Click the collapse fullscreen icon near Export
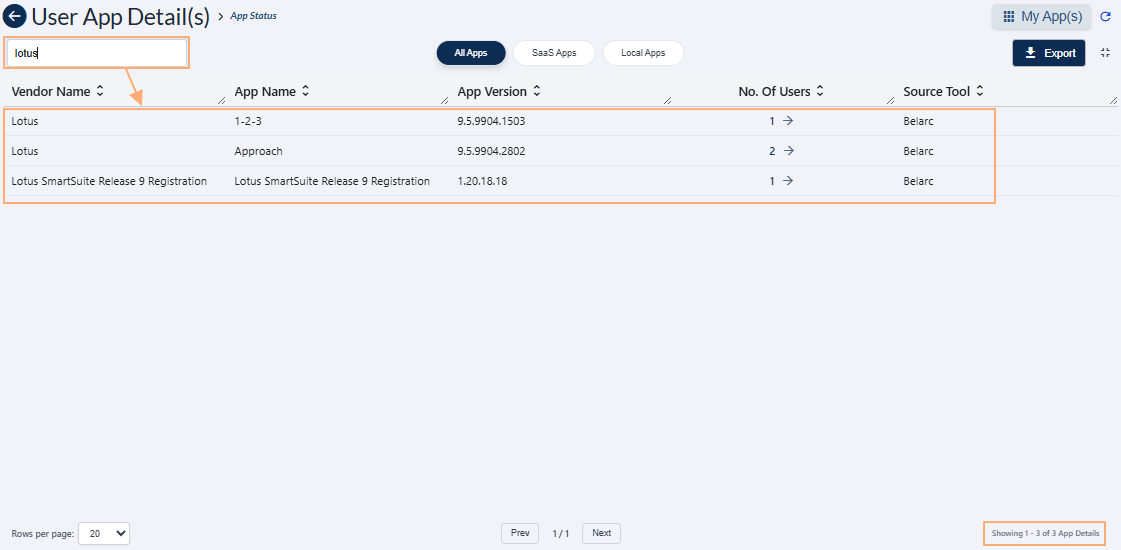 click(x=1105, y=53)
